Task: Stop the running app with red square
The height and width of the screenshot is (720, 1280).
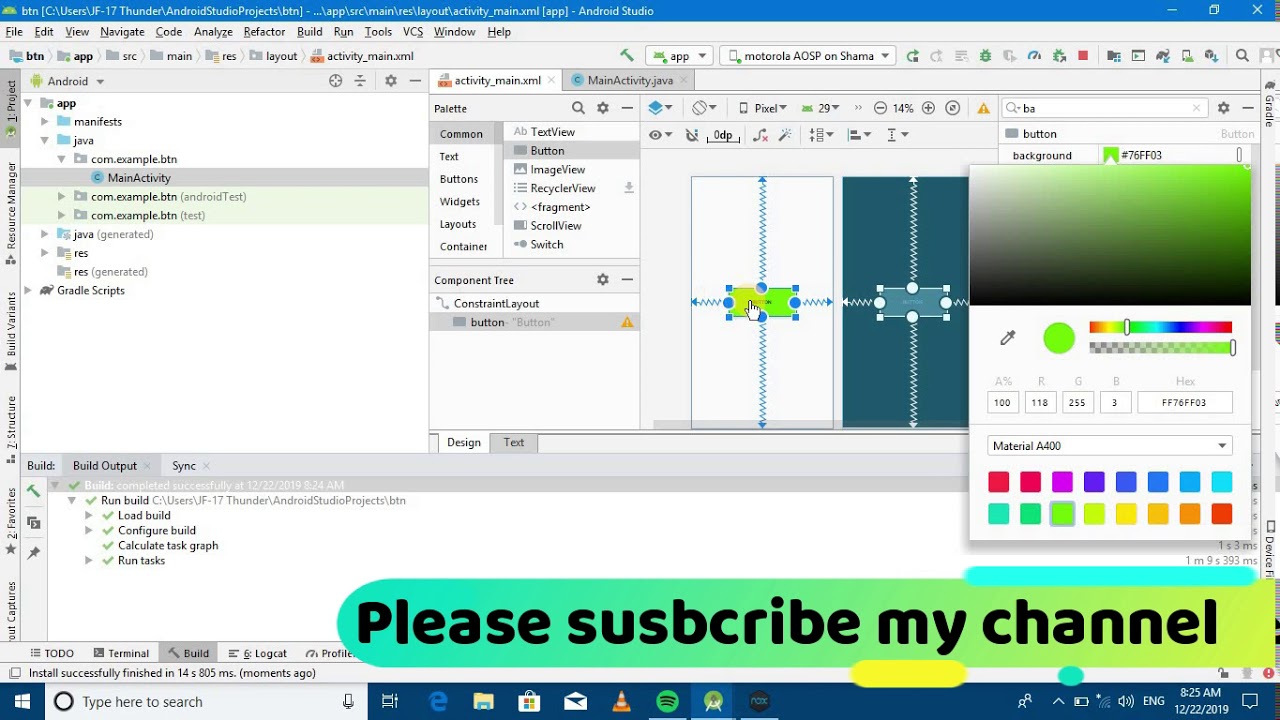Action: coord(1083,56)
